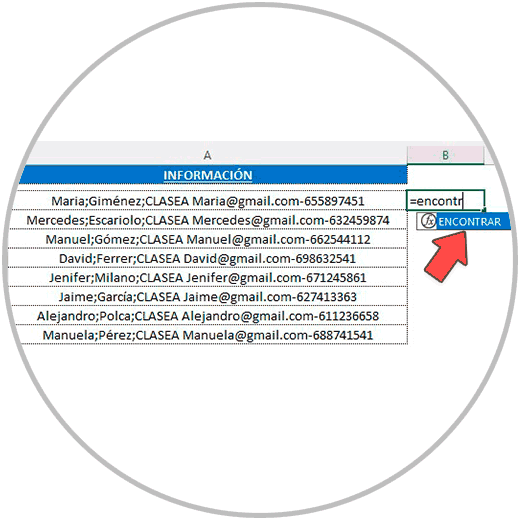Click the empty cell B1 above formula
Viewport: 520px width, 520px height.
click(x=445, y=177)
